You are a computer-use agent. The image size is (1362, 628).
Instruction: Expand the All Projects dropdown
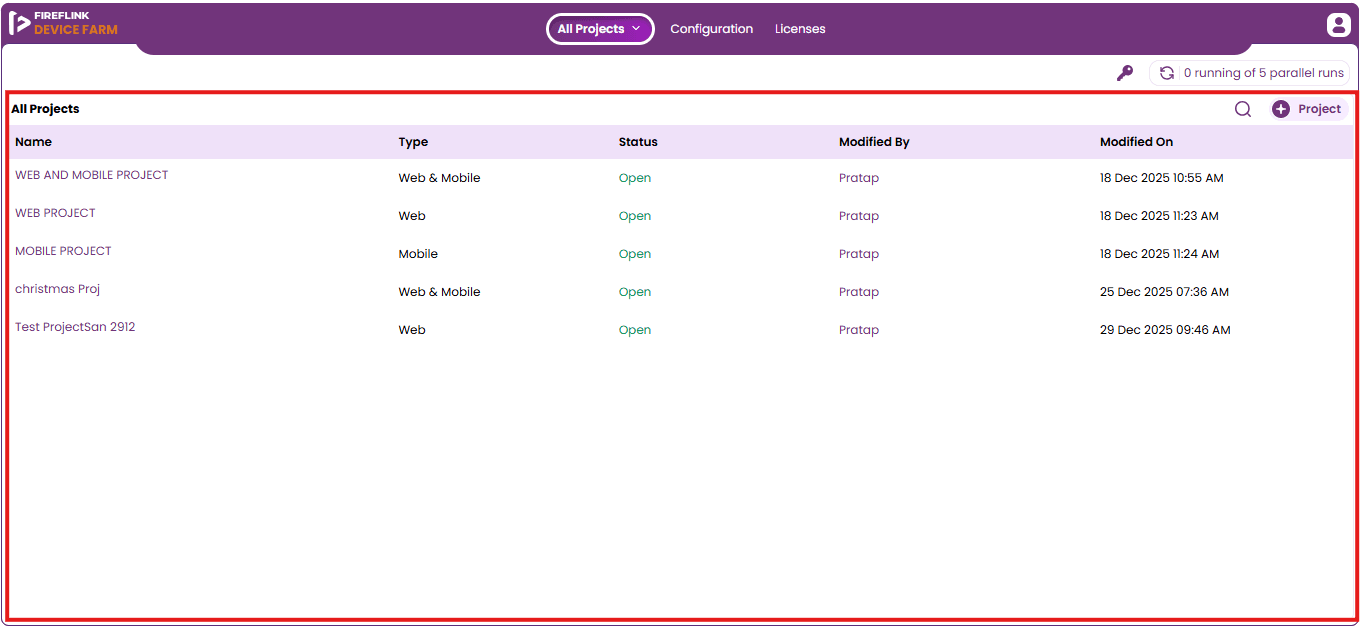(600, 29)
